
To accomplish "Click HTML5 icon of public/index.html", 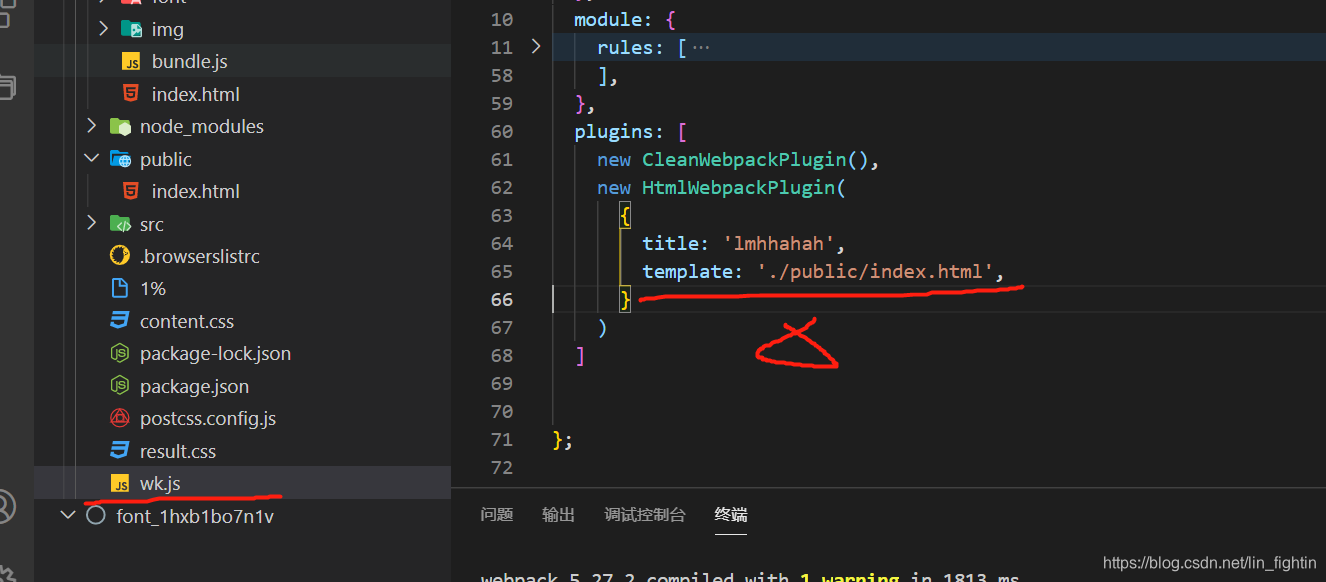I will 131,191.
